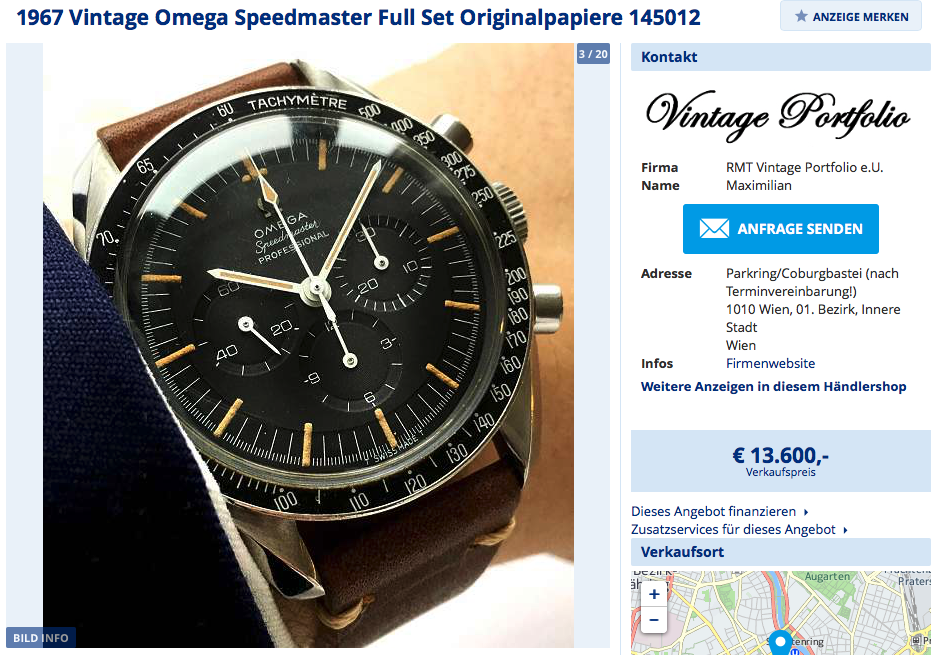
Task: Zoom in the map with plus
Action: [x=654, y=594]
